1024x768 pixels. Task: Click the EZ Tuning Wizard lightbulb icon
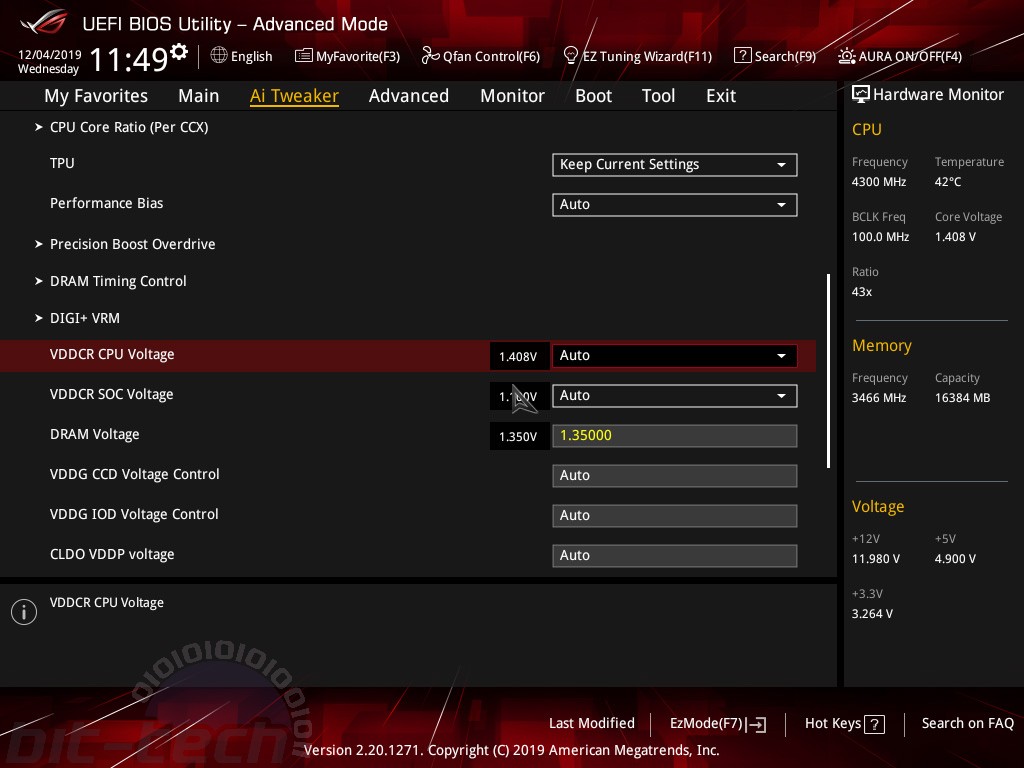(x=570, y=56)
